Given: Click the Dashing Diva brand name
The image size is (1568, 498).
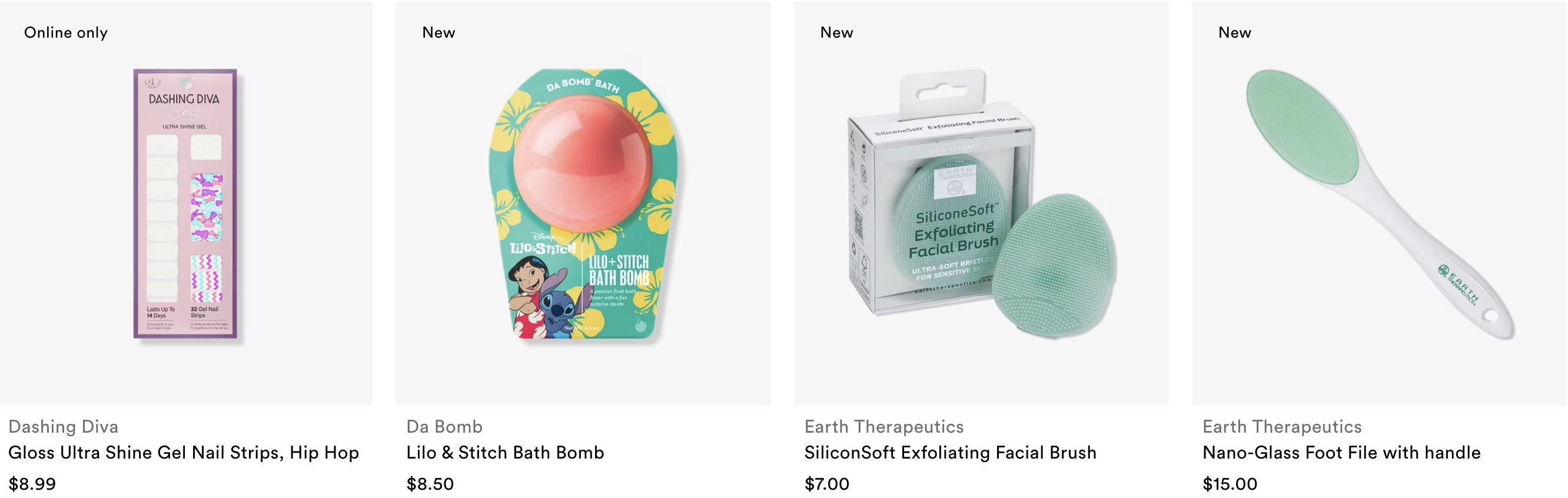Looking at the screenshot, I should tap(64, 426).
